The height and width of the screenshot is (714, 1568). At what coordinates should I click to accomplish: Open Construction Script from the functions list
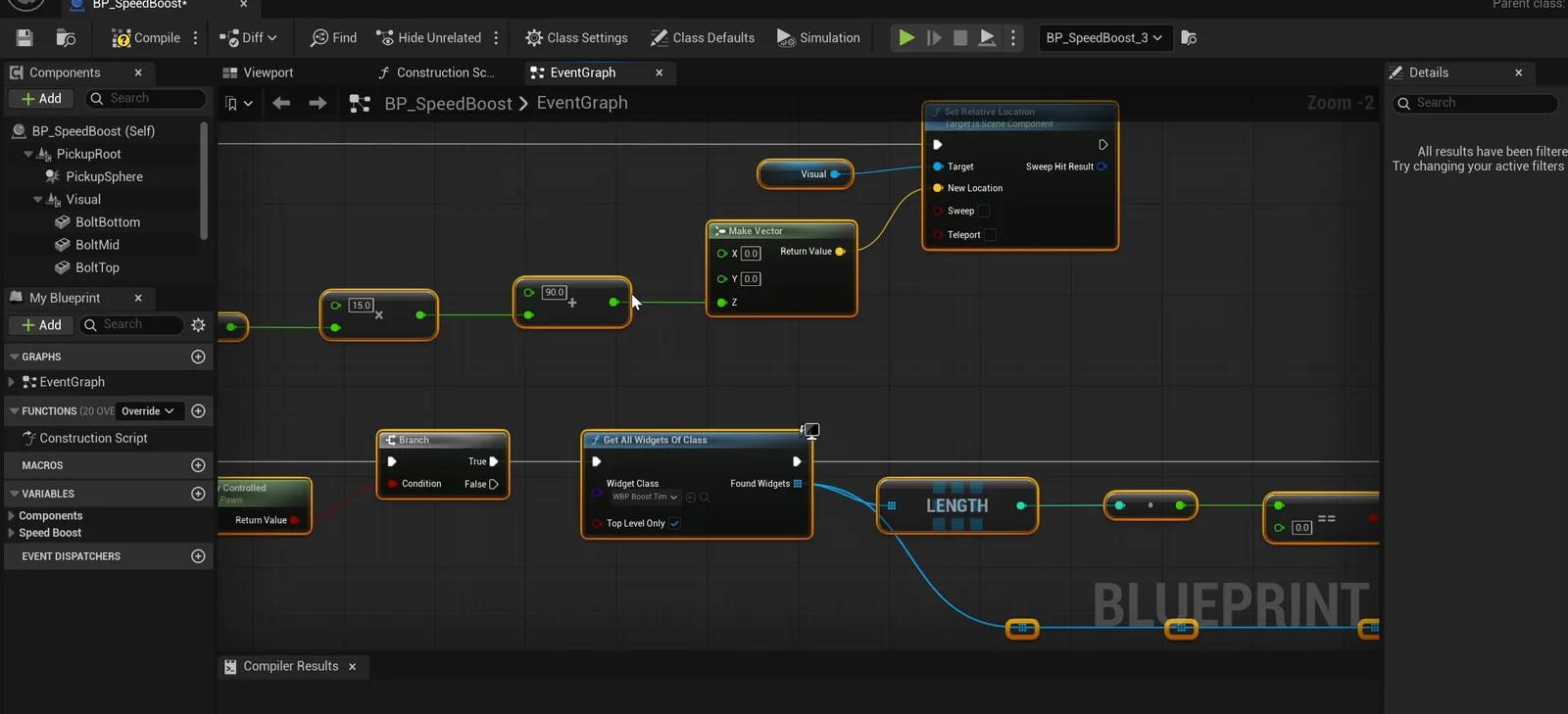click(93, 439)
